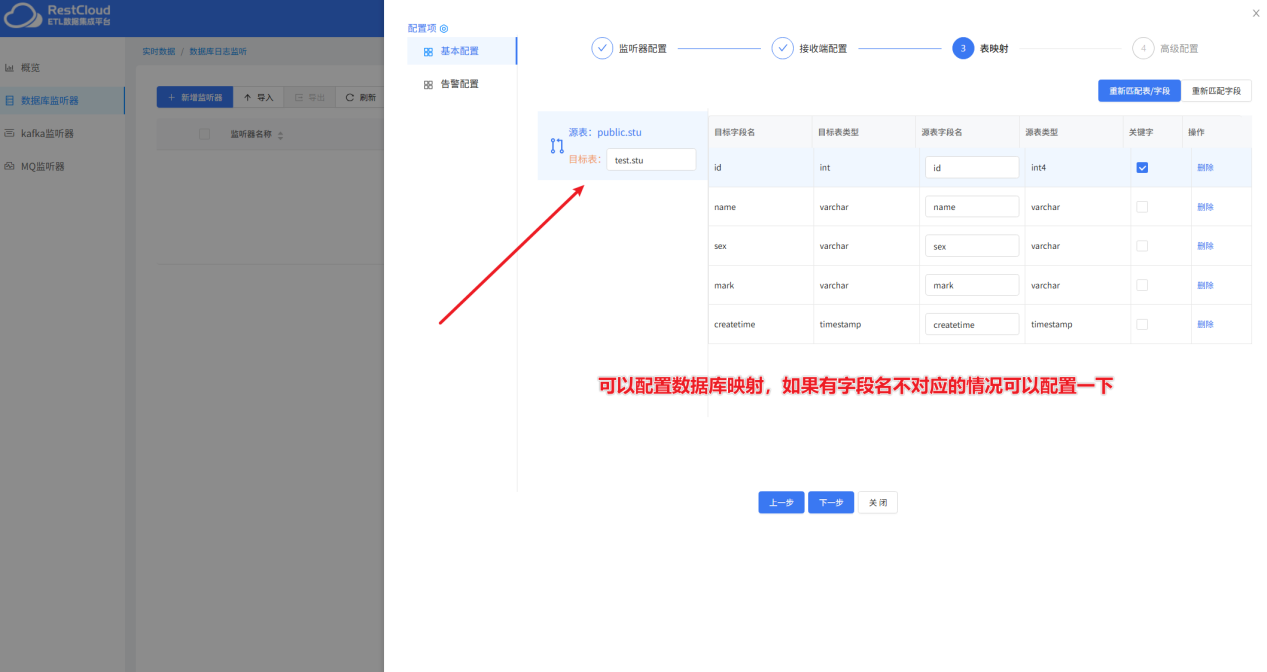The width and height of the screenshot is (1267, 672).
Task: Click the RestCloud cloud logo
Action: tap(22, 16)
